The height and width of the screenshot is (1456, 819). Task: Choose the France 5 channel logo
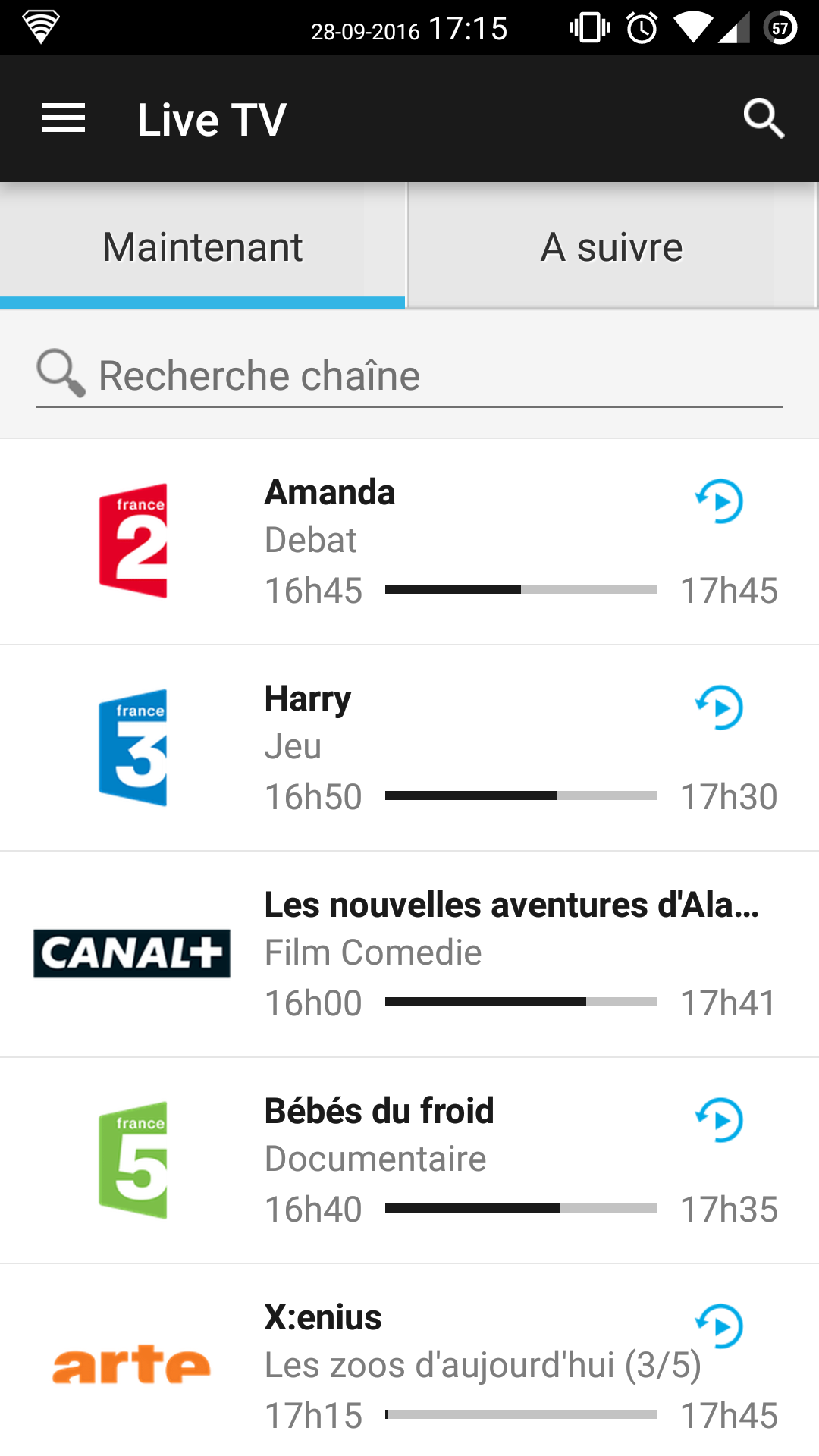click(x=133, y=1159)
